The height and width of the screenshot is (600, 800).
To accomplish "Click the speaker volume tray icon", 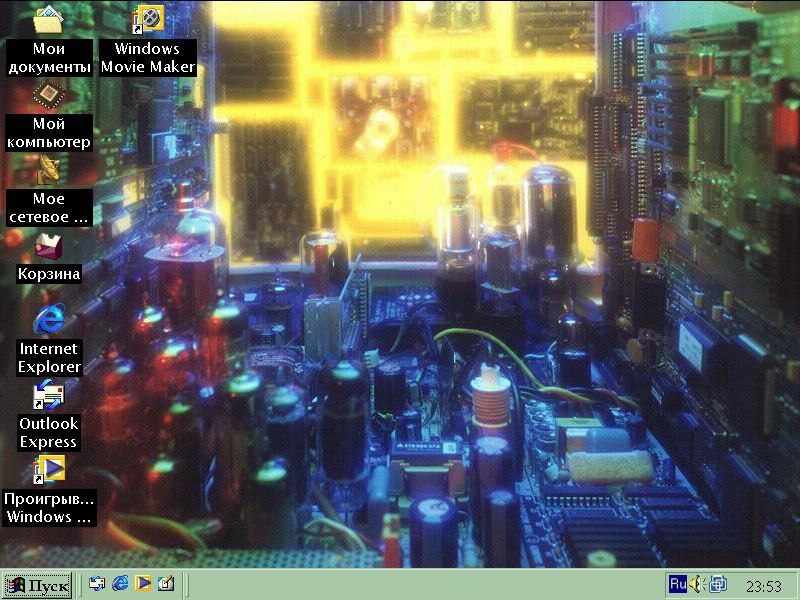I will [x=696, y=584].
